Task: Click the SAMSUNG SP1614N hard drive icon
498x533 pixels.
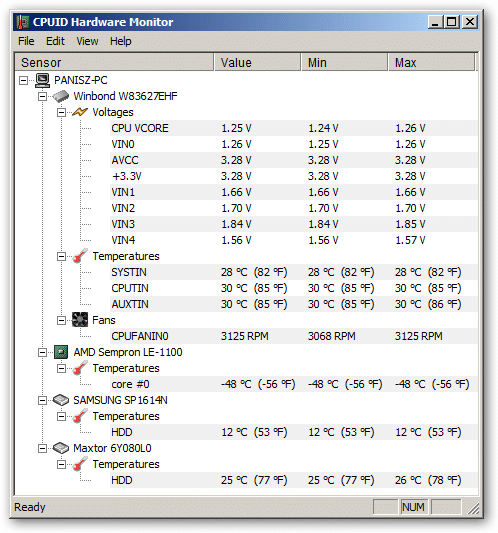Action: pyautogui.click(x=61, y=400)
